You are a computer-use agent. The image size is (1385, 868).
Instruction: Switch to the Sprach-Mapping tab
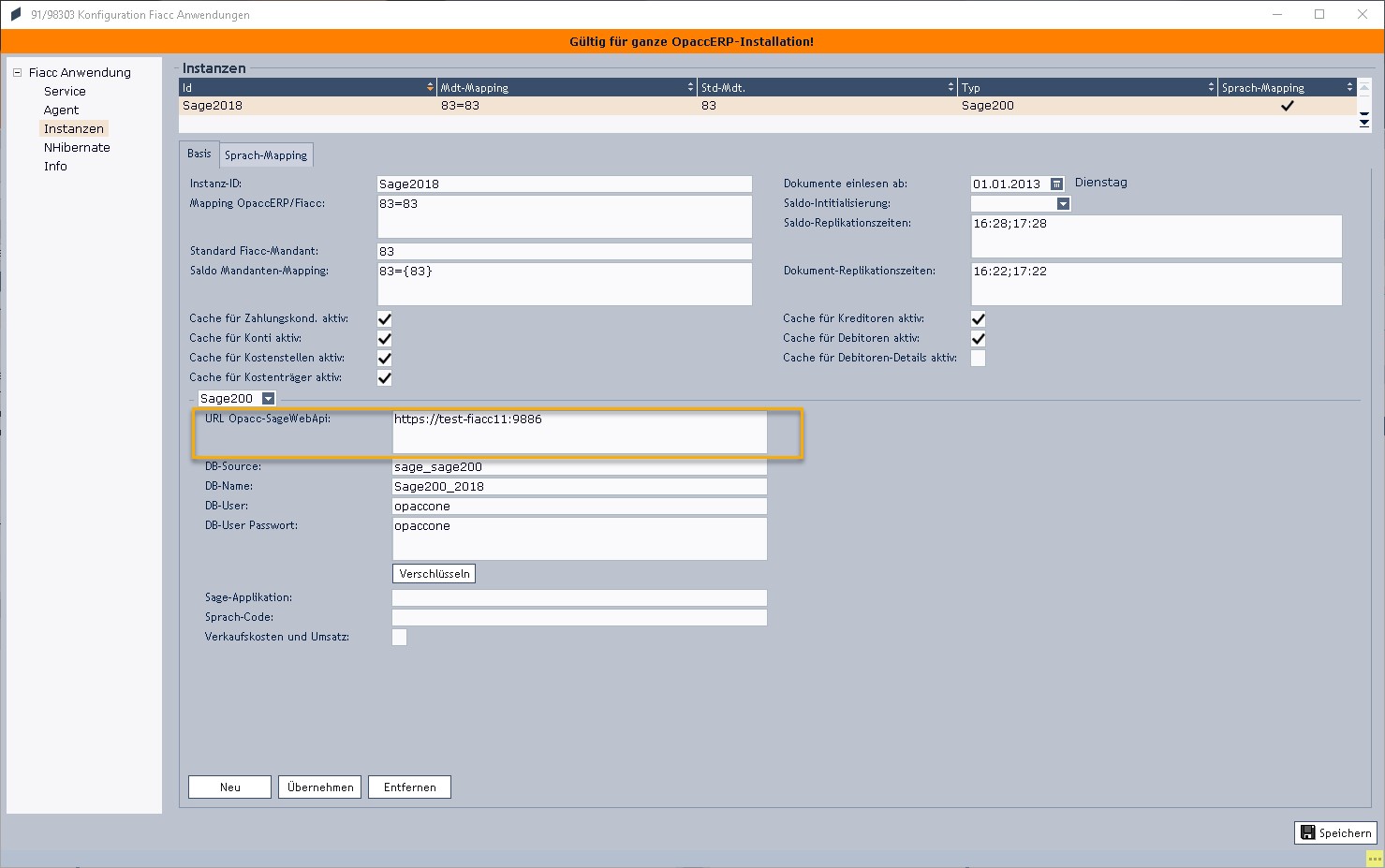pos(266,155)
